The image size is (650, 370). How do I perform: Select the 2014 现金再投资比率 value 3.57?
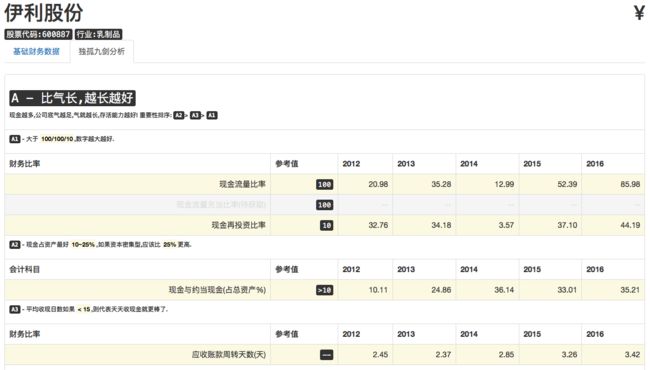(506, 225)
